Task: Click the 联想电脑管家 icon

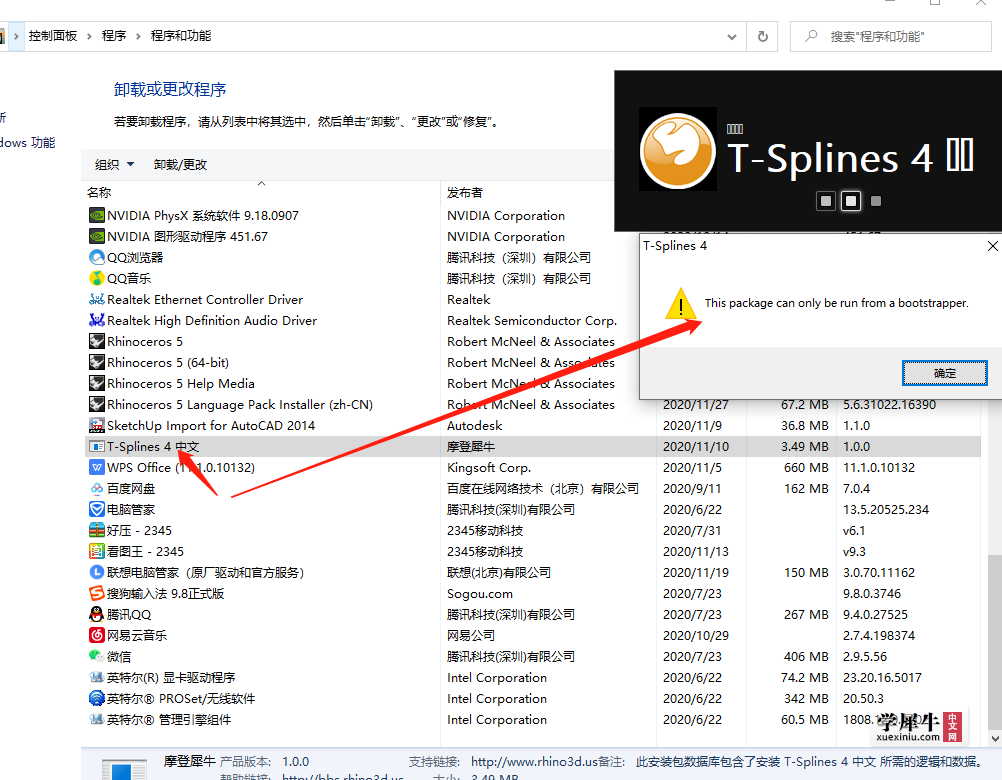Action: pos(96,572)
